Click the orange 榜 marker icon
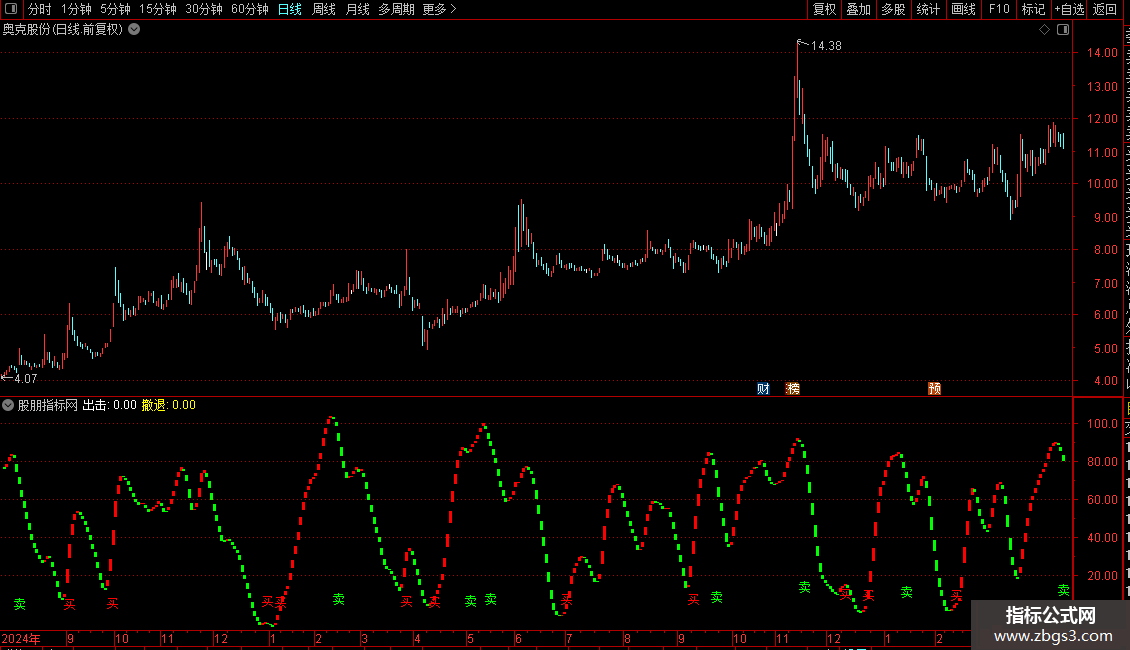Viewport: 1130px width, 650px height. click(793, 388)
